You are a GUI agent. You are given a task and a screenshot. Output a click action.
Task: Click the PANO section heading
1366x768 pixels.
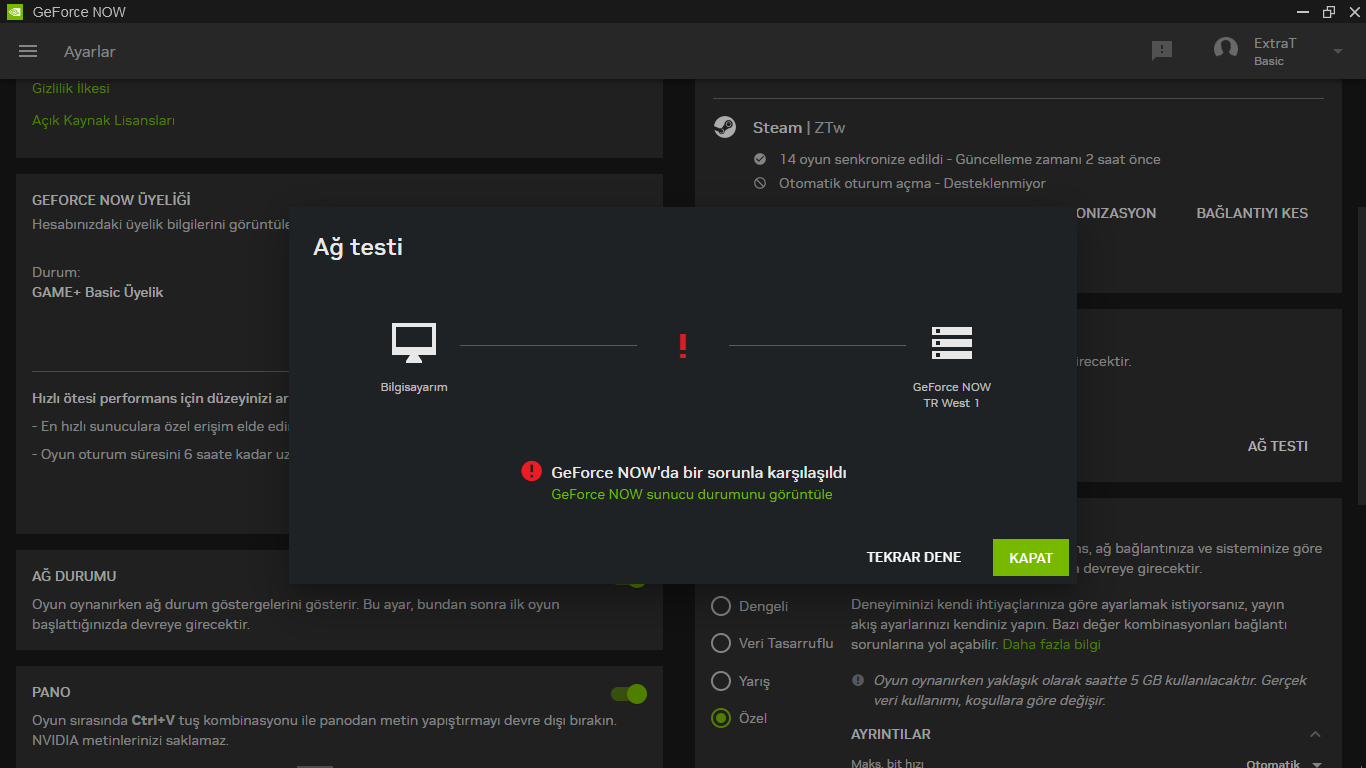(x=51, y=692)
